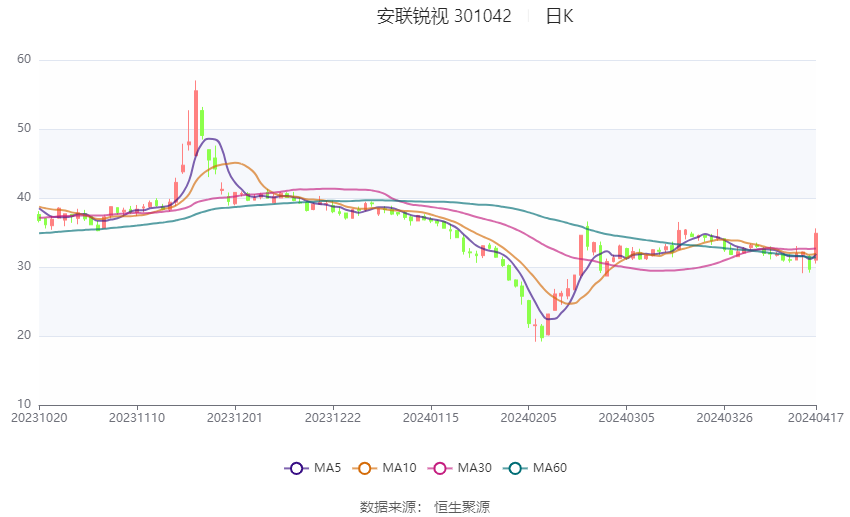
Task: Toggle the MA30 legend series
Action: [x=460, y=468]
